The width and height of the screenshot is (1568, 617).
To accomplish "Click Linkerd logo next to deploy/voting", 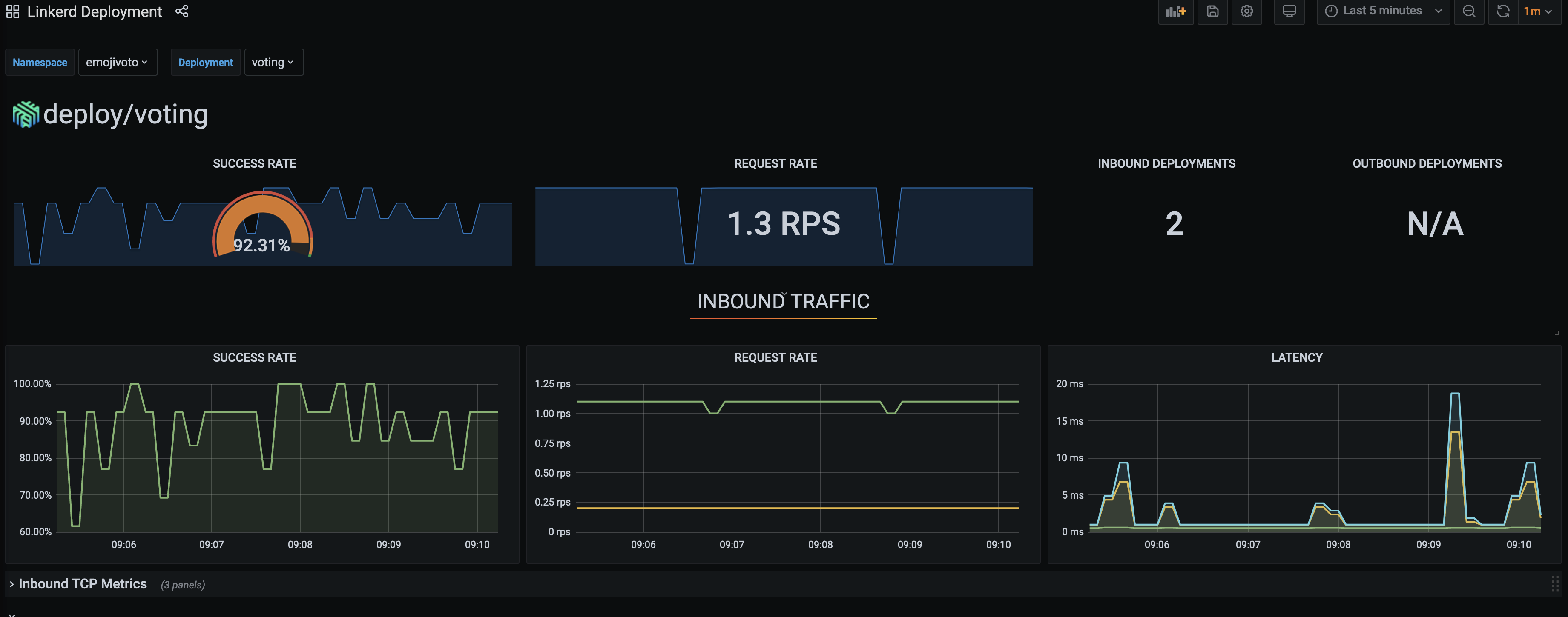I will click(26, 114).
